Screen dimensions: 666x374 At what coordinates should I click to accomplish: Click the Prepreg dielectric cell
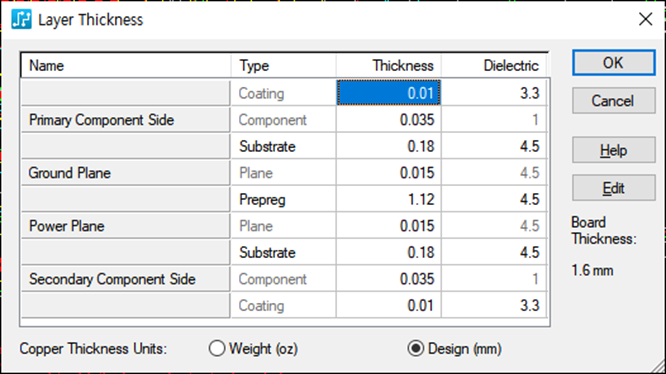tap(494, 200)
